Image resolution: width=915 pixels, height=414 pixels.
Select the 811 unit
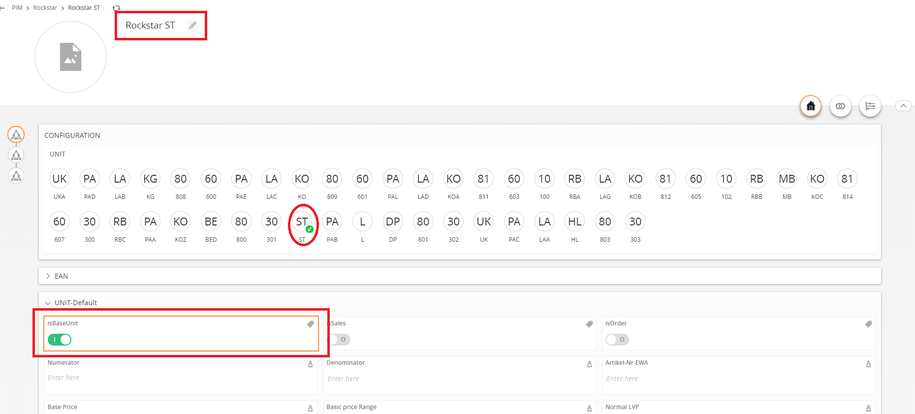(484, 178)
